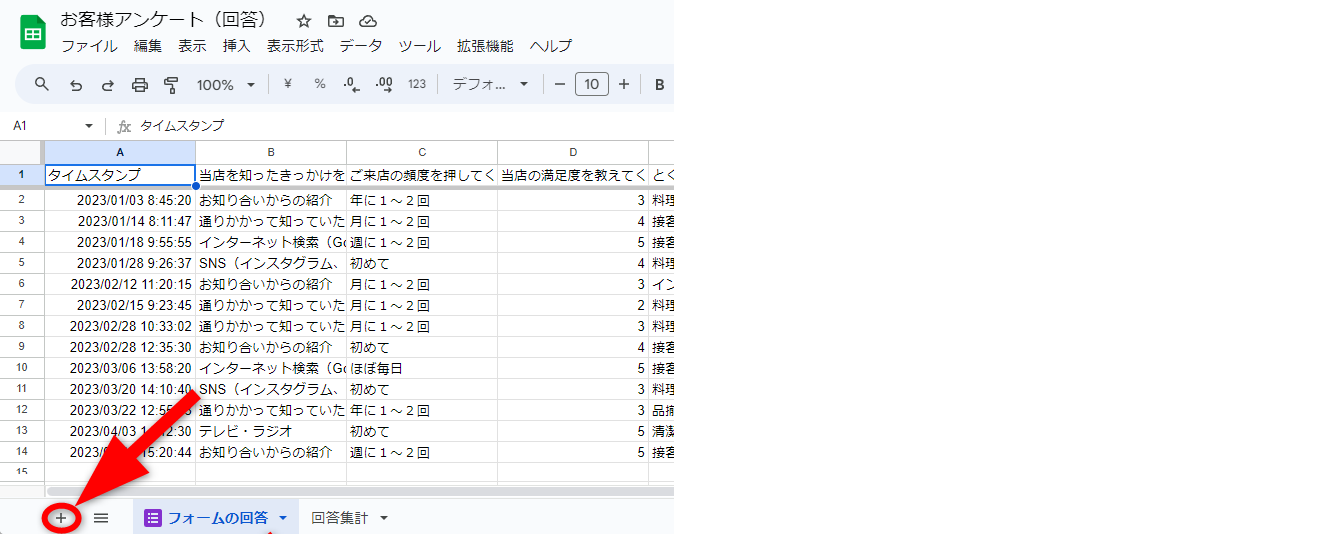1344x550 pixels.
Task: Check the cloud save status icon
Action: pyautogui.click(x=368, y=21)
